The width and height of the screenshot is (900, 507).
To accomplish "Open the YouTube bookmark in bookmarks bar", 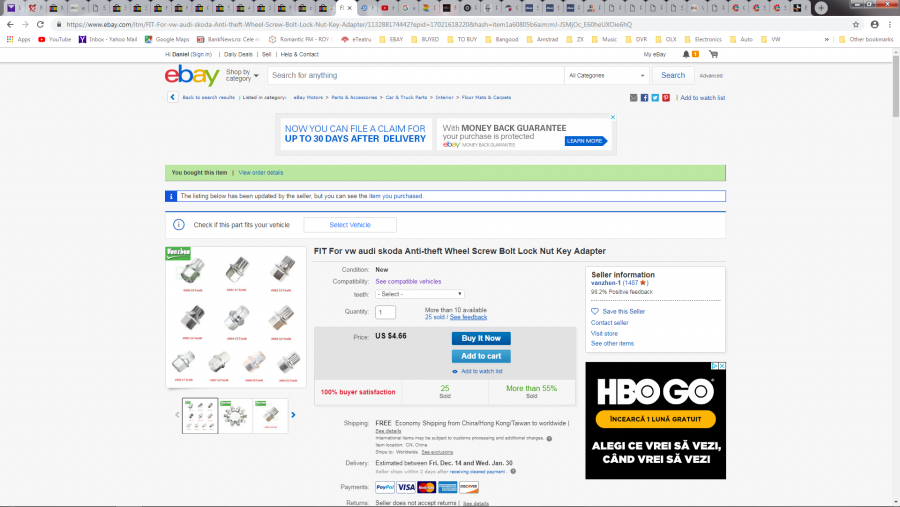I will click(x=55, y=39).
